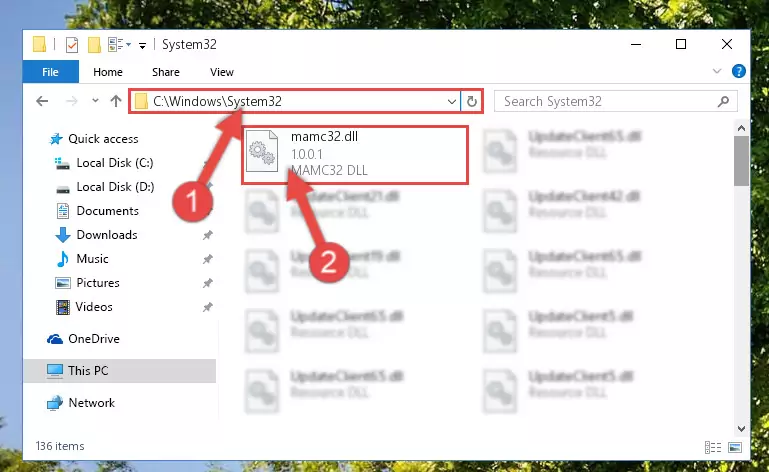The height and width of the screenshot is (472, 769).
Task: Click the view layout icon in title bar toolbar
Action: pos(116,45)
